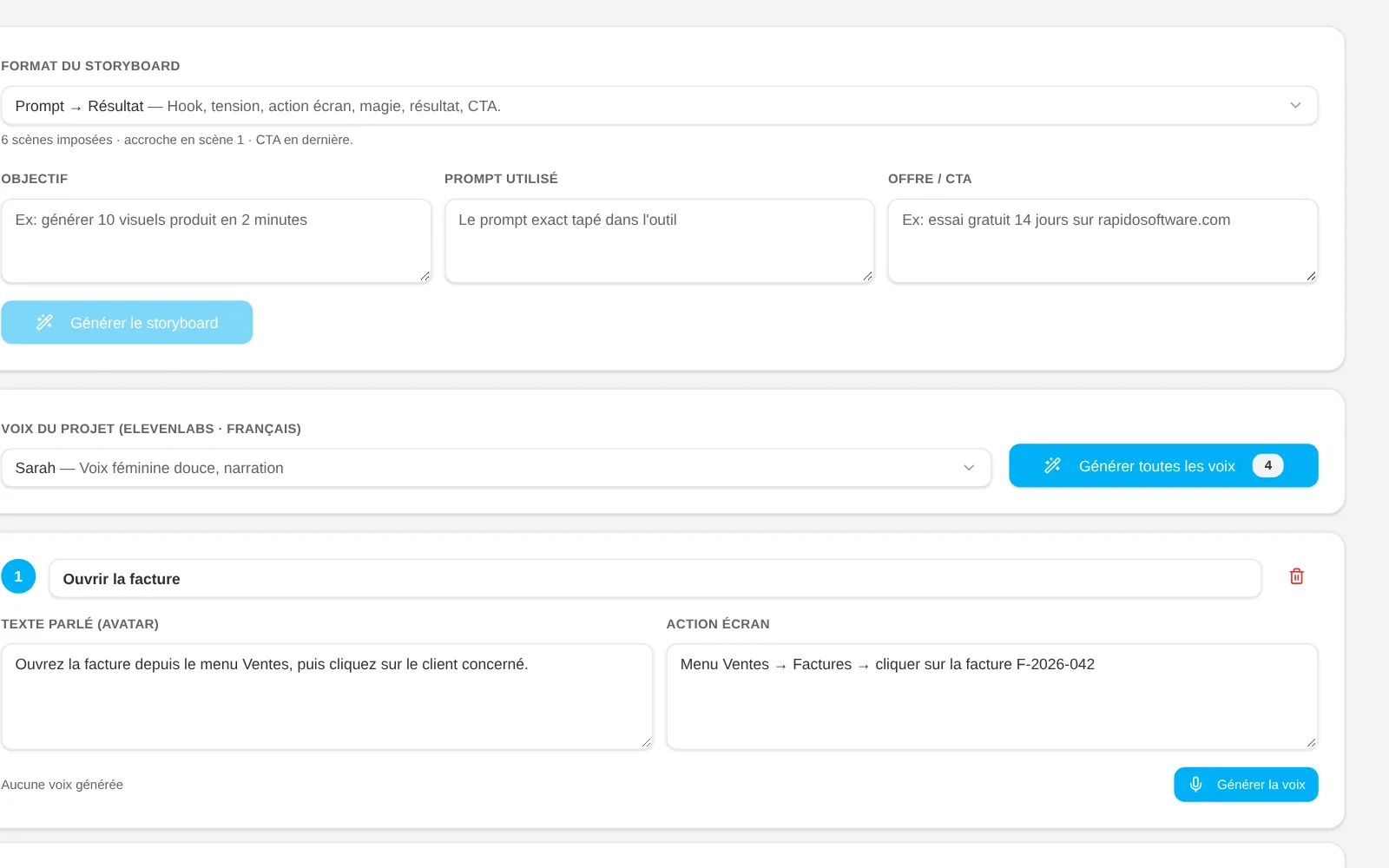Click the resize handle of Prompt utilisé field
The height and width of the screenshot is (868, 1389).
pyautogui.click(x=867, y=276)
